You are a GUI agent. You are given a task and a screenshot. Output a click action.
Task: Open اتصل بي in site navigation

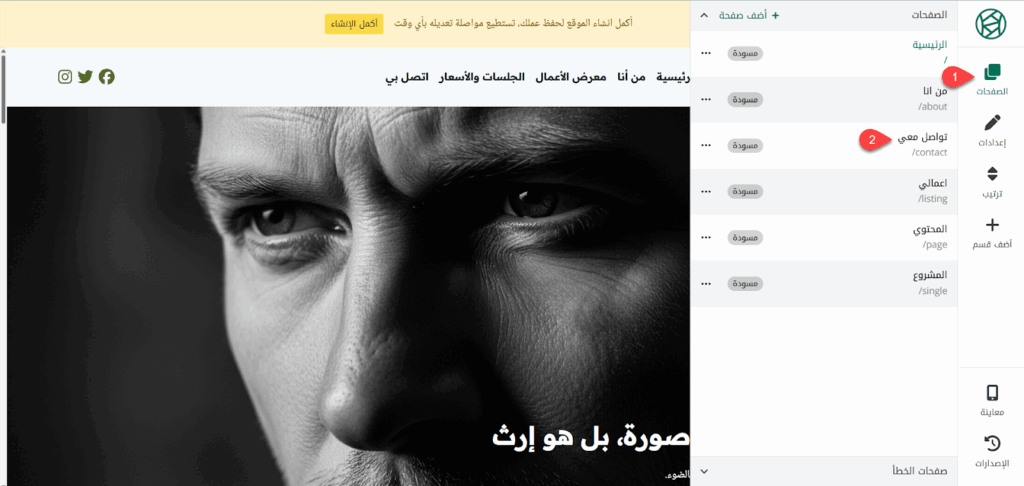(x=407, y=77)
